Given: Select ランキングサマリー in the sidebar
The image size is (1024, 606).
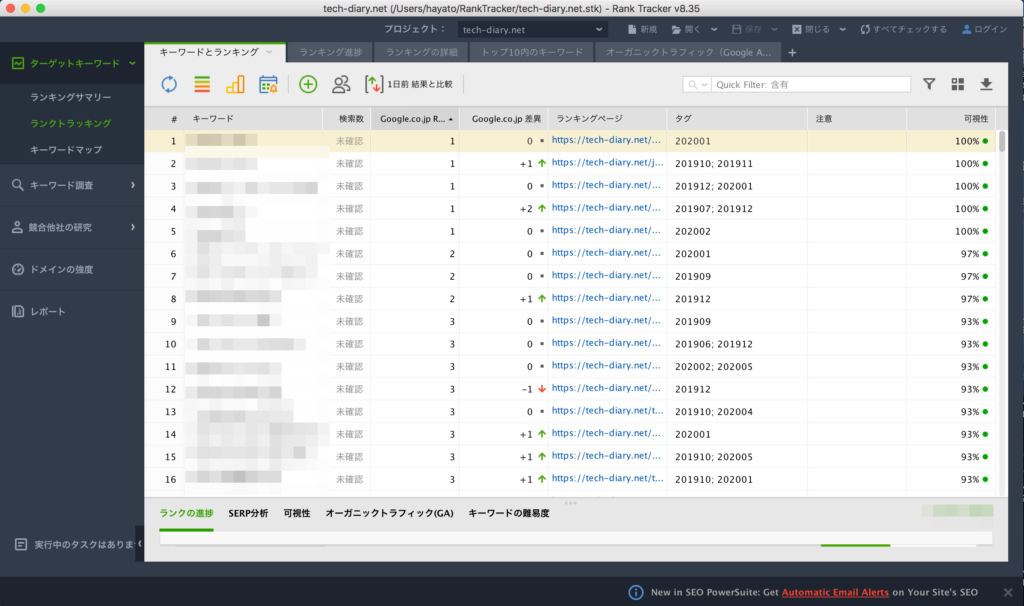Looking at the screenshot, I should click(71, 97).
